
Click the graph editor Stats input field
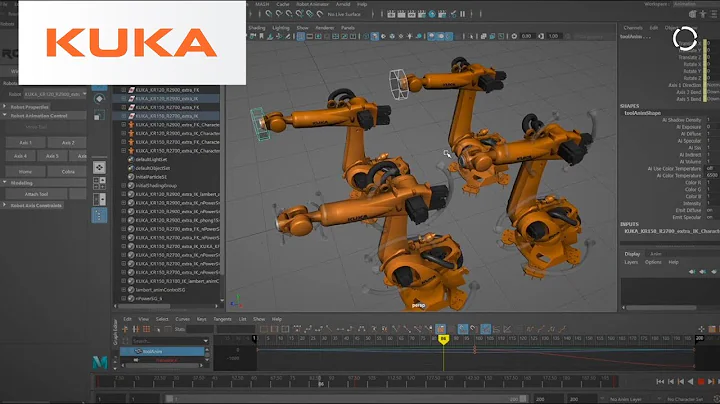coord(200,329)
